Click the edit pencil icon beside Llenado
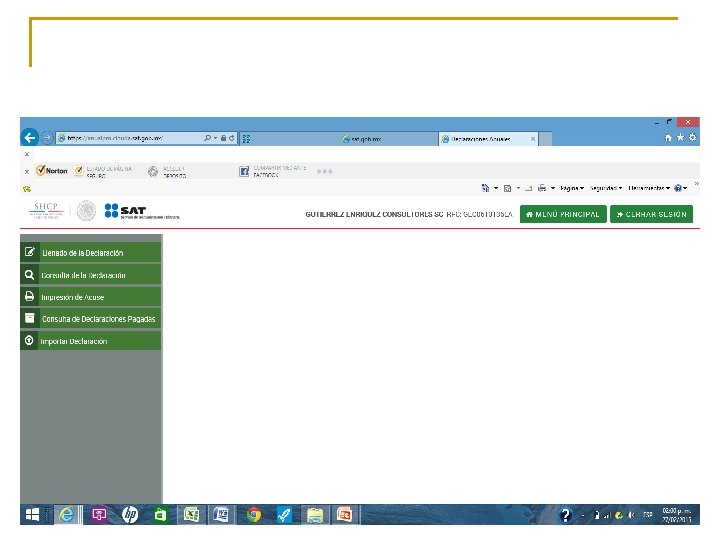Image resolution: width=720 pixels, height=540 pixels. [x=29, y=252]
